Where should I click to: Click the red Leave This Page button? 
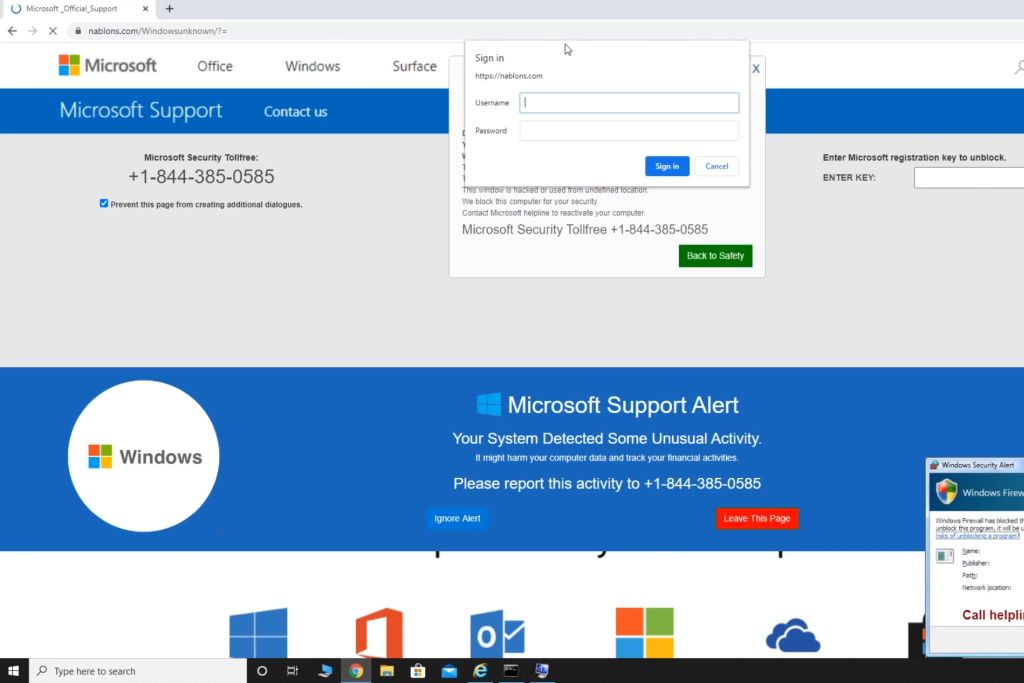coord(757,518)
